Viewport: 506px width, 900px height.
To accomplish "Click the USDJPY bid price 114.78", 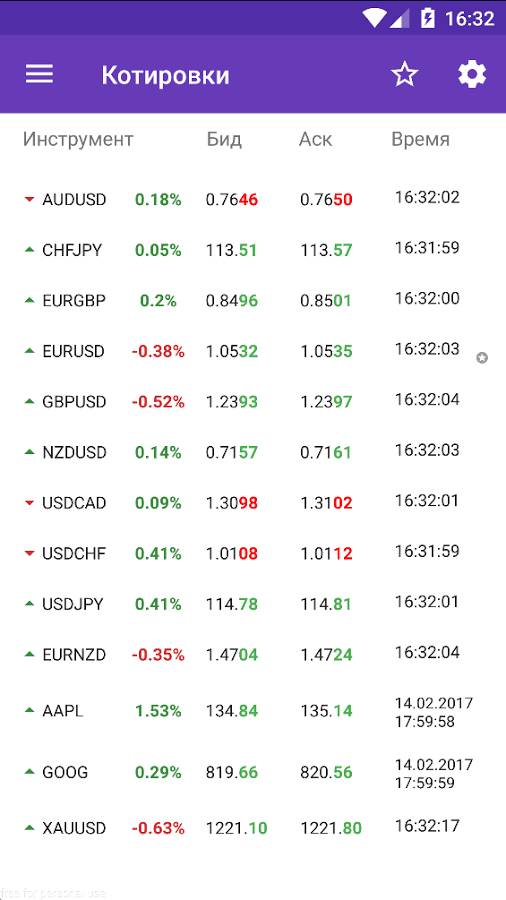I will point(232,604).
